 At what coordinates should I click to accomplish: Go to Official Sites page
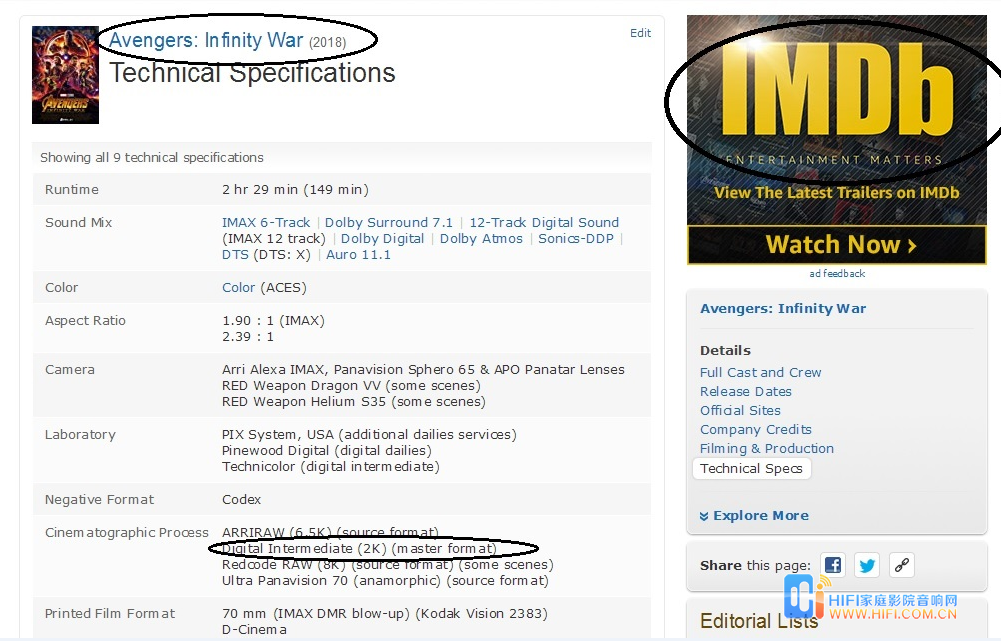click(x=740, y=411)
